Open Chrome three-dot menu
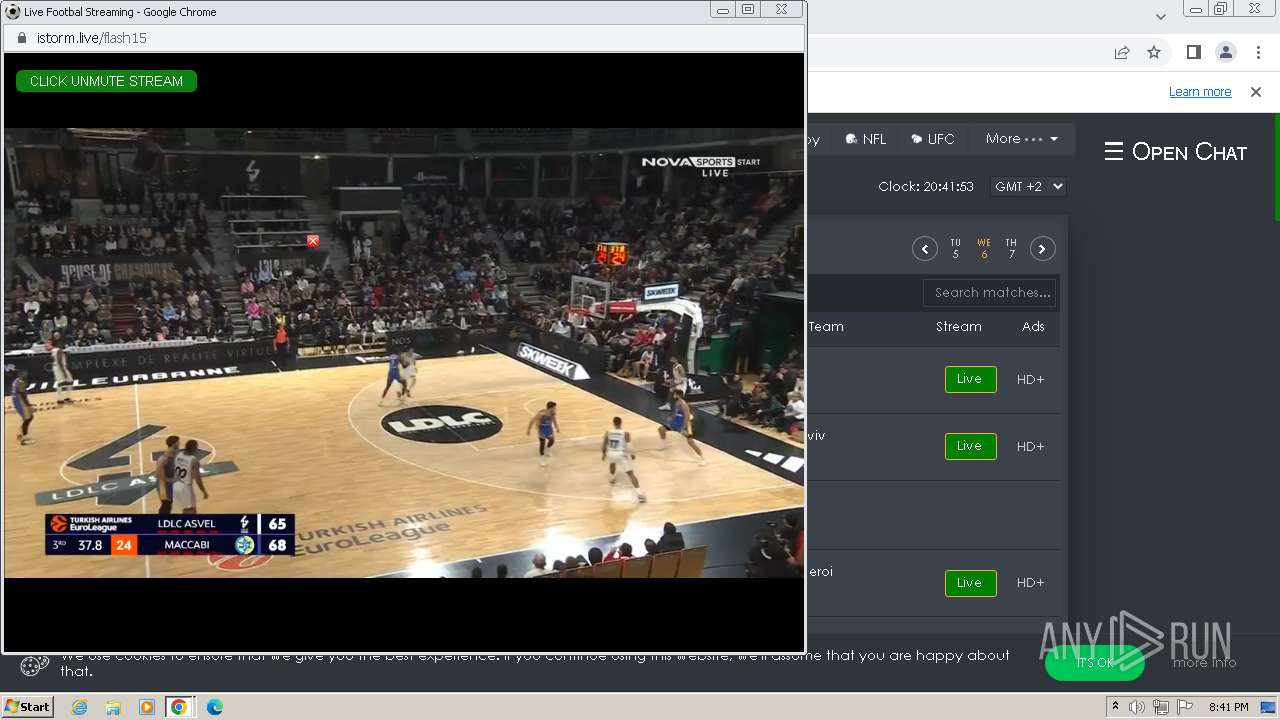This screenshot has width=1280, height=720. click(x=1257, y=52)
